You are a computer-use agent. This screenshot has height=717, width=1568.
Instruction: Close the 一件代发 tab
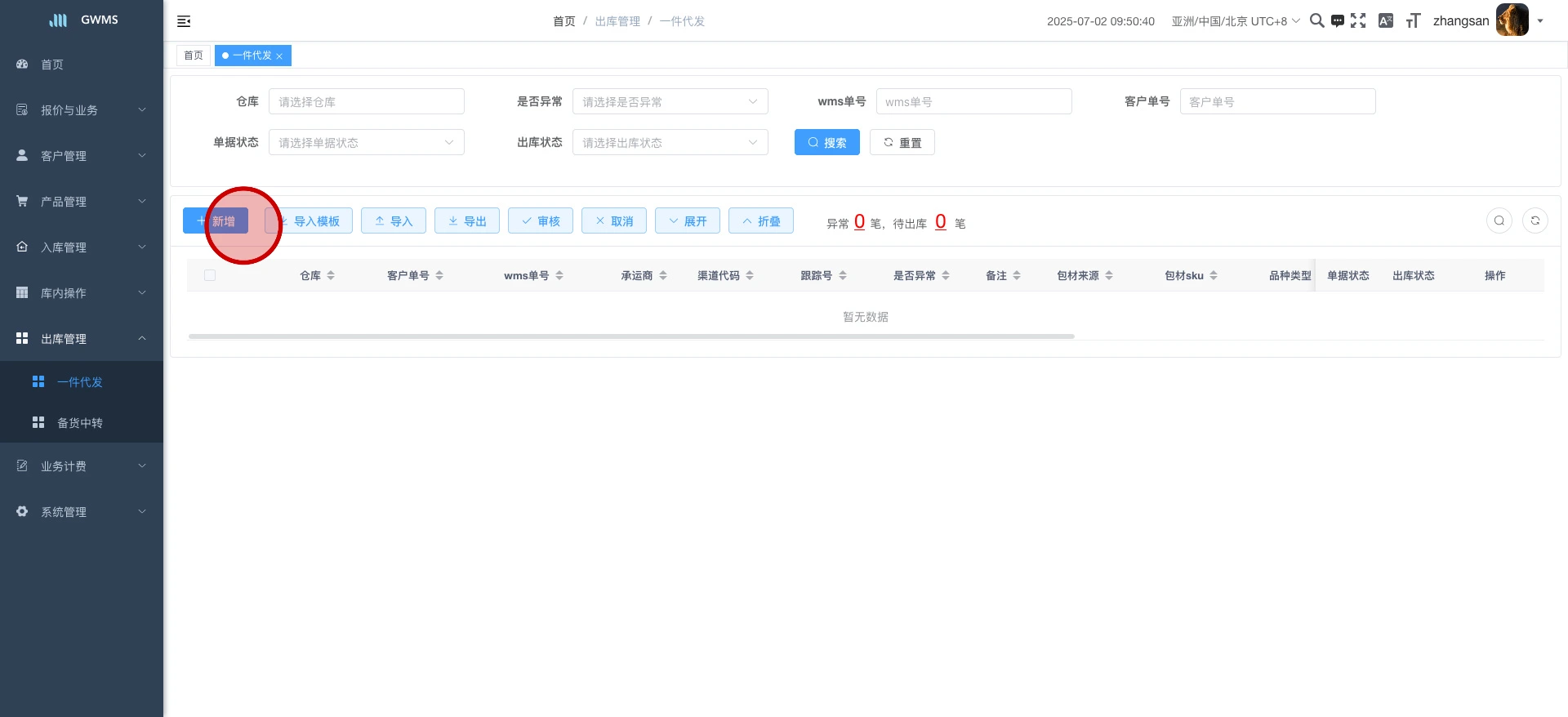click(x=279, y=56)
